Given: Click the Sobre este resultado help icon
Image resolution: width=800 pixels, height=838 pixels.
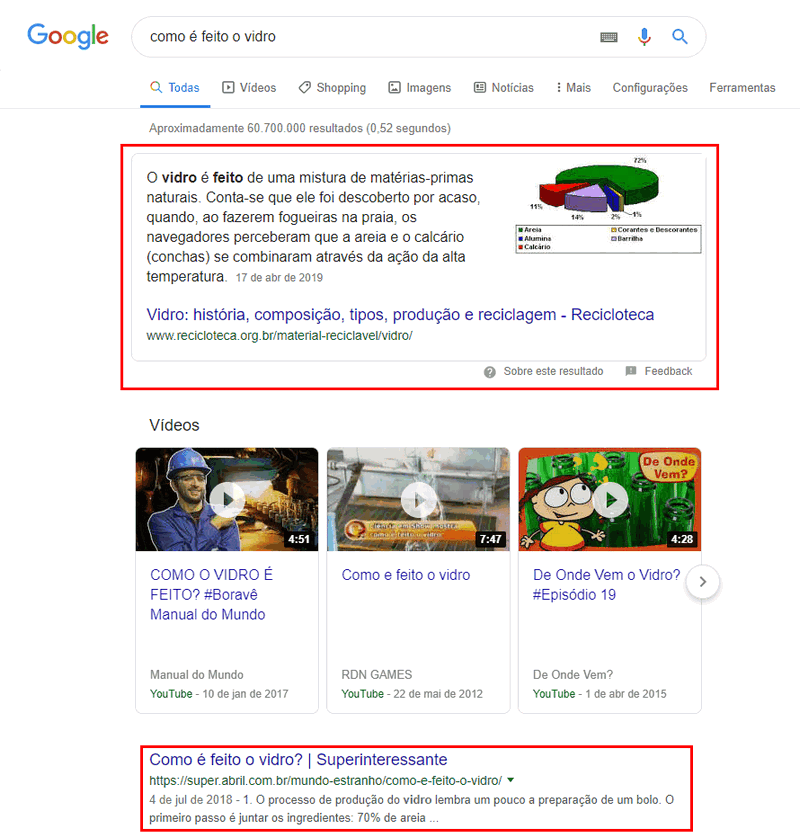Looking at the screenshot, I should click(490, 372).
